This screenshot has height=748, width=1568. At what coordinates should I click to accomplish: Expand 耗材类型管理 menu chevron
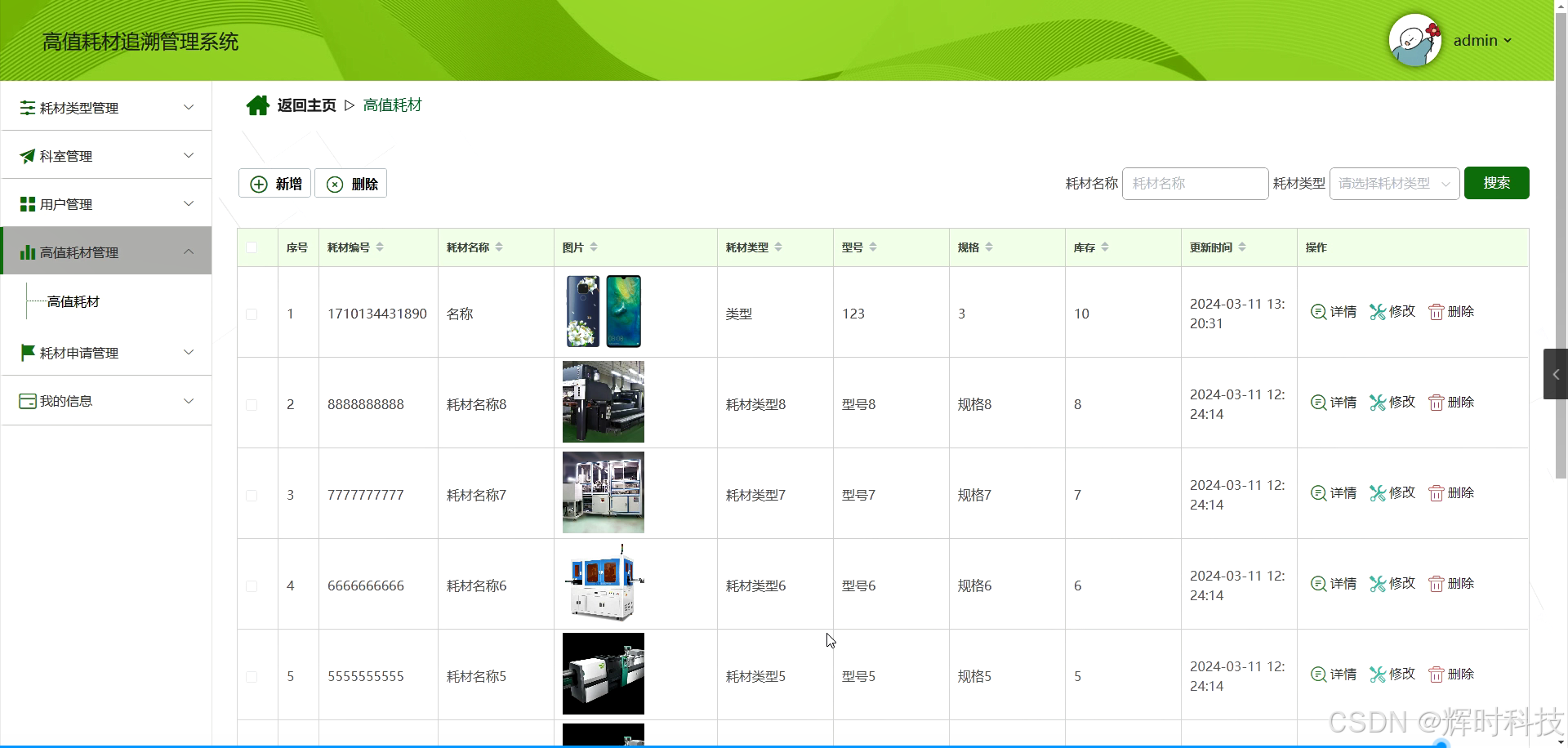(x=189, y=107)
